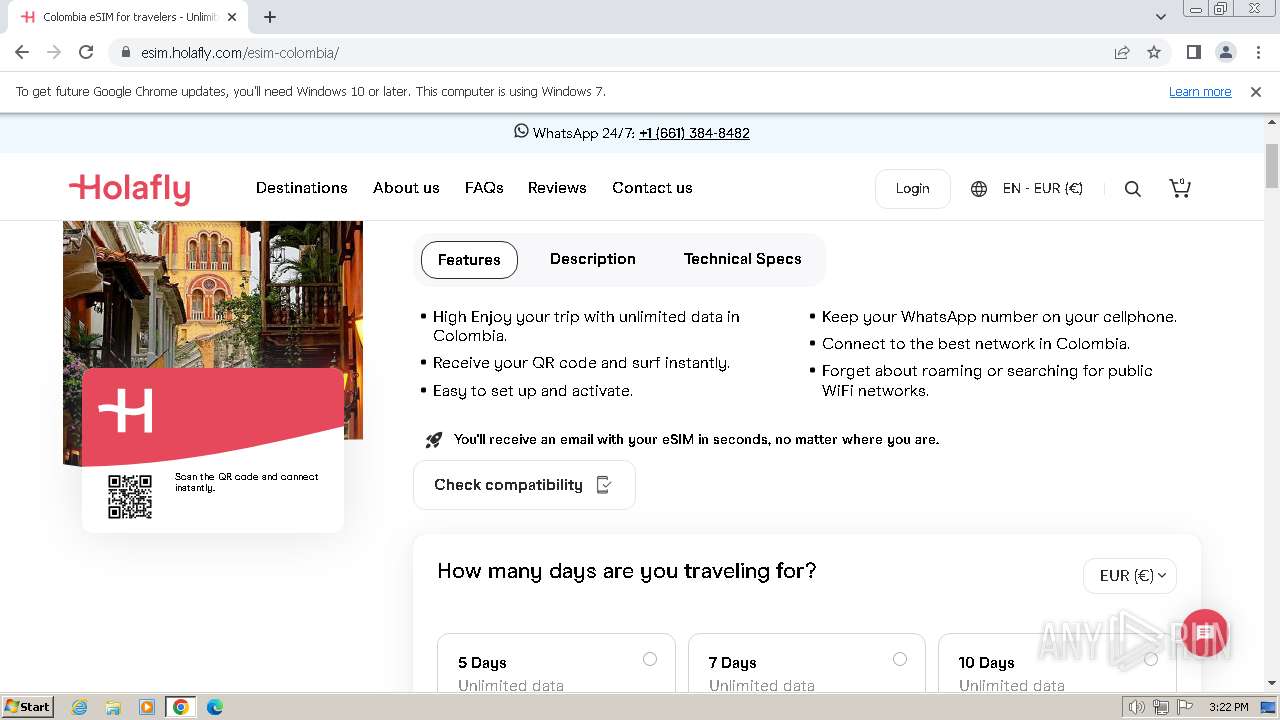Viewport: 1280px width, 720px height.
Task: Open the red chat support bubble
Action: click(x=1205, y=634)
